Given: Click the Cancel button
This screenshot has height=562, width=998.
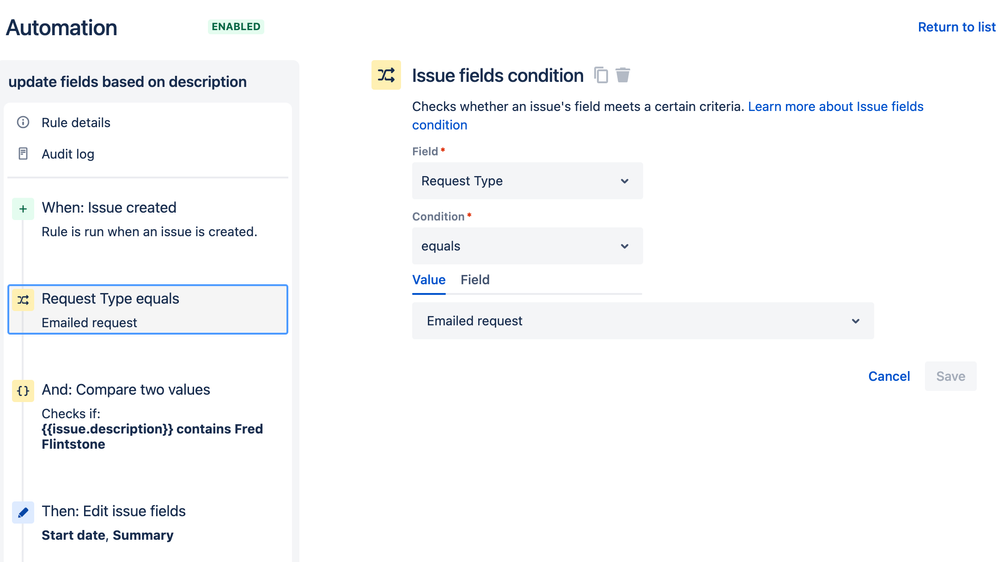Looking at the screenshot, I should pos(889,376).
